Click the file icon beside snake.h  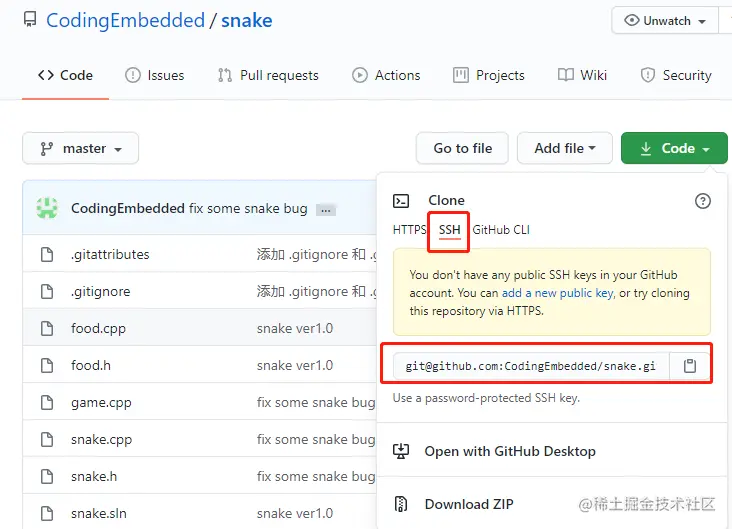coord(47,477)
